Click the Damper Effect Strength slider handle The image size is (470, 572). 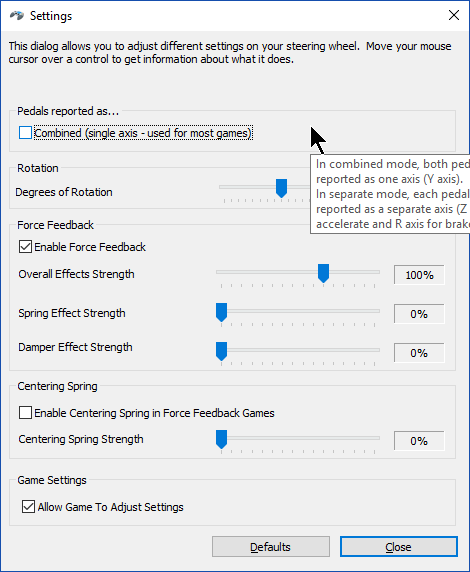click(221, 351)
